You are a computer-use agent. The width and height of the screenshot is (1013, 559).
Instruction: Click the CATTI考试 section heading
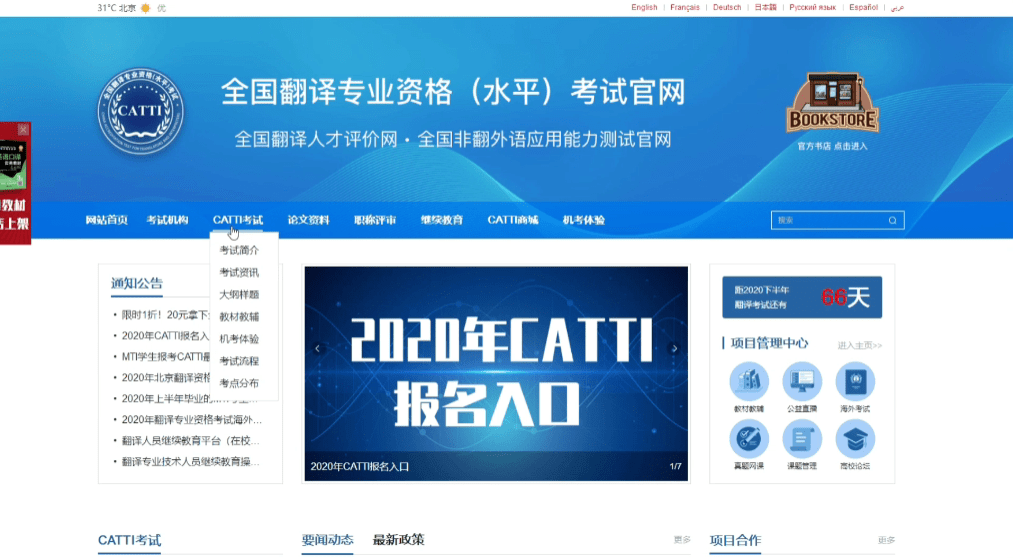point(129,540)
